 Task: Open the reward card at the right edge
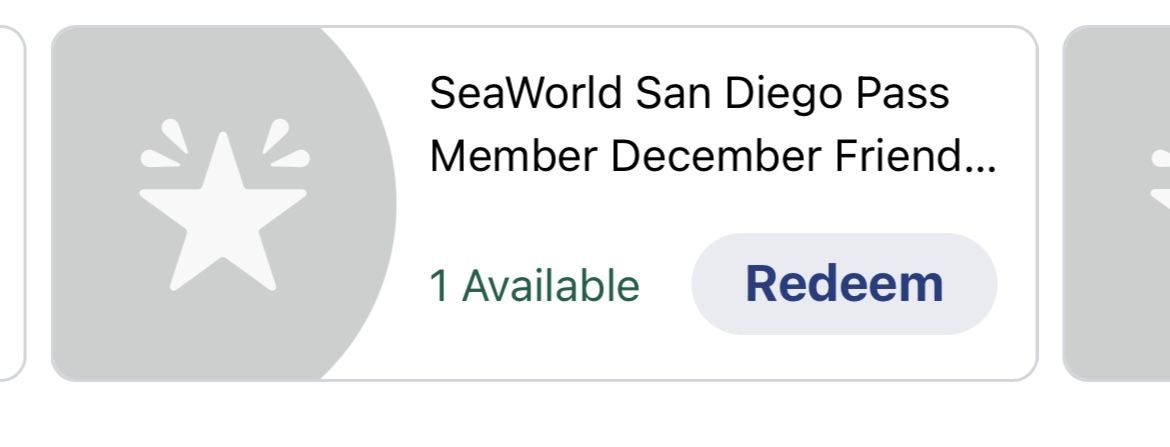pyautogui.click(x=1116, y=204)
